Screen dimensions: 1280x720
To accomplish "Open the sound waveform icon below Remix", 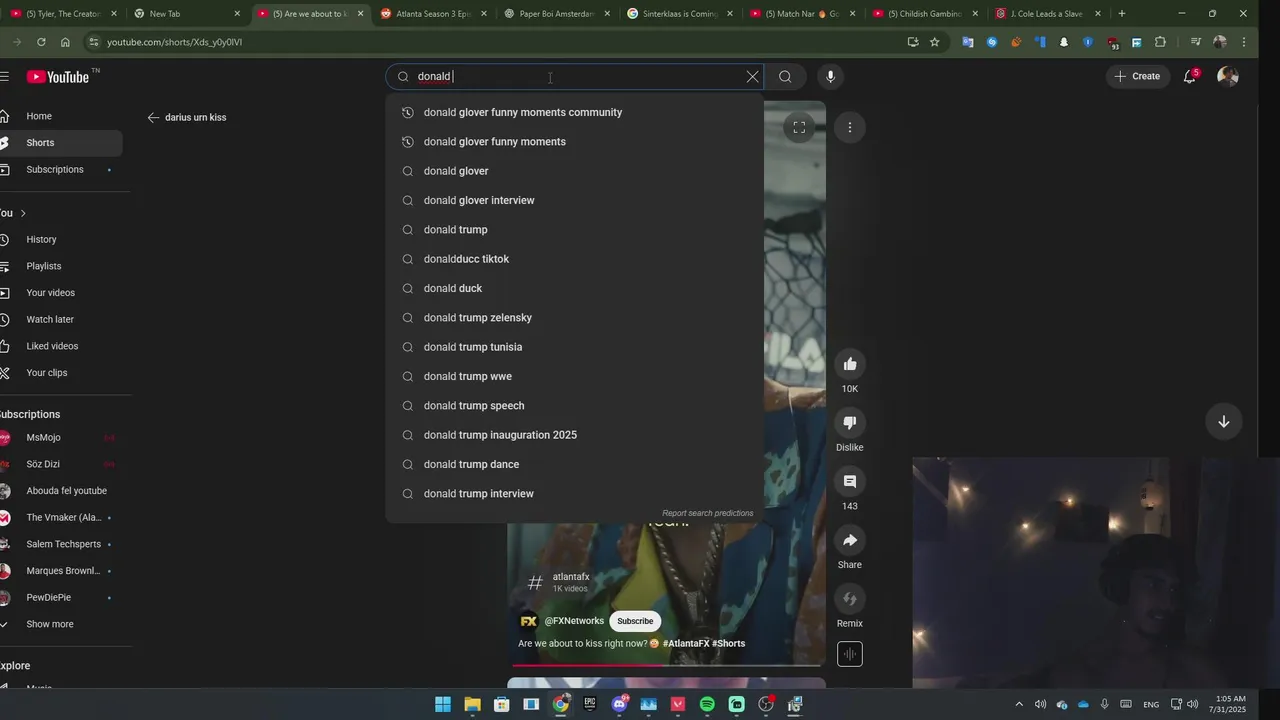I will [849, 654].
